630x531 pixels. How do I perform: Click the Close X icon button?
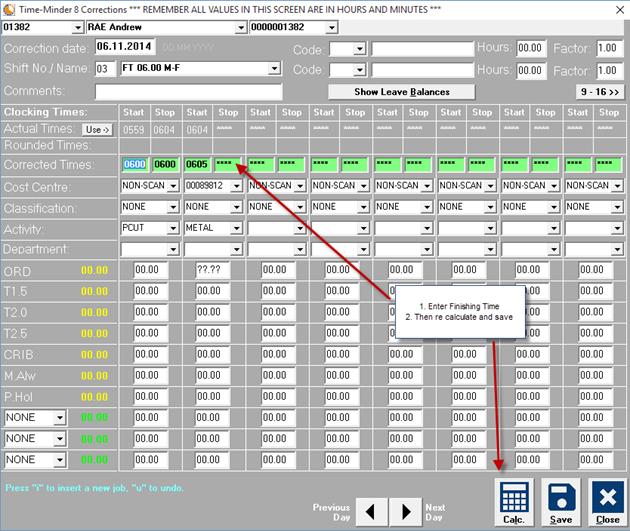click(x=607, y=501)
